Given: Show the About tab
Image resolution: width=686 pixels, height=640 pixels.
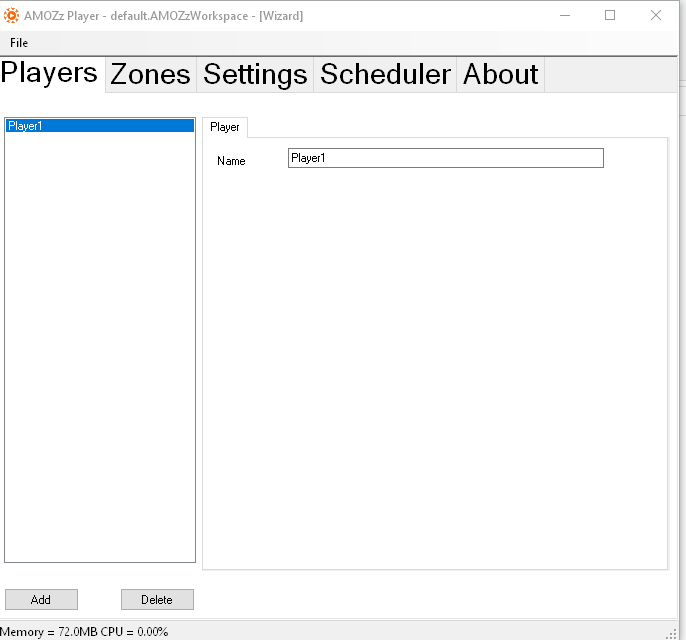Looking at the screenshot, I should coord(500,74).
